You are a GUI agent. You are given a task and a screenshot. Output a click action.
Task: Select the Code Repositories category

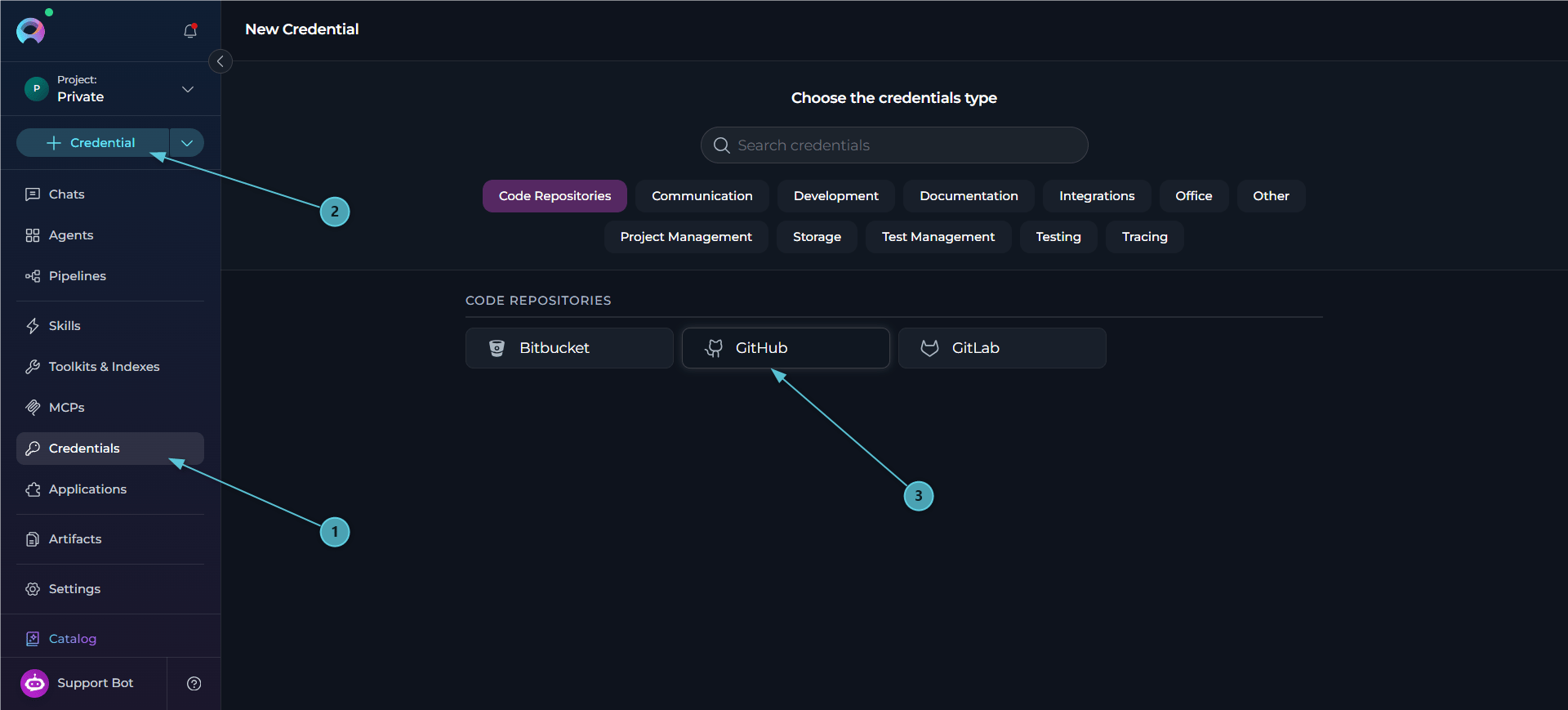[x=555, y=196]
